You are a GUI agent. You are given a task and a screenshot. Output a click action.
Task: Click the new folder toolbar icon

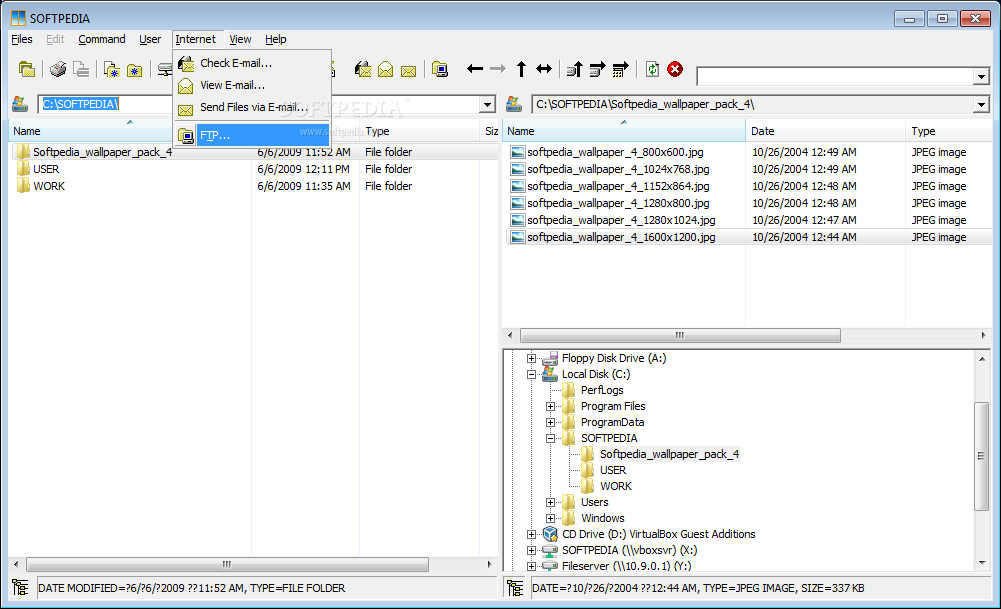pos(134,70)
